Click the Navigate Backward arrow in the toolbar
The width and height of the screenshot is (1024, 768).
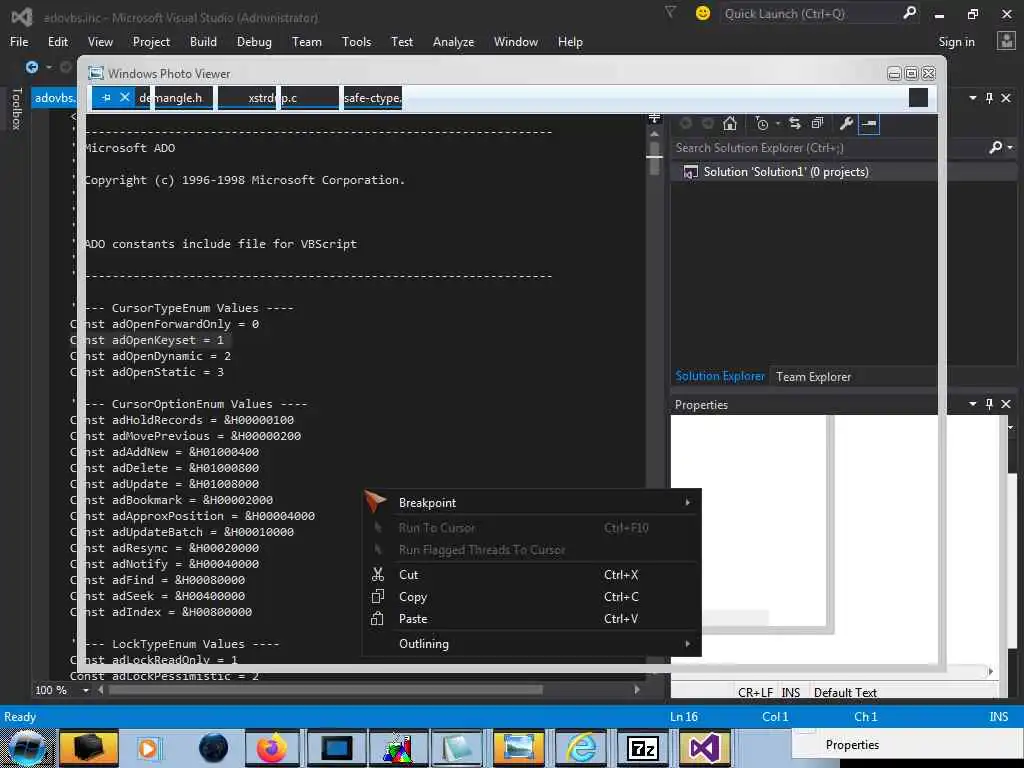[32, 67]
